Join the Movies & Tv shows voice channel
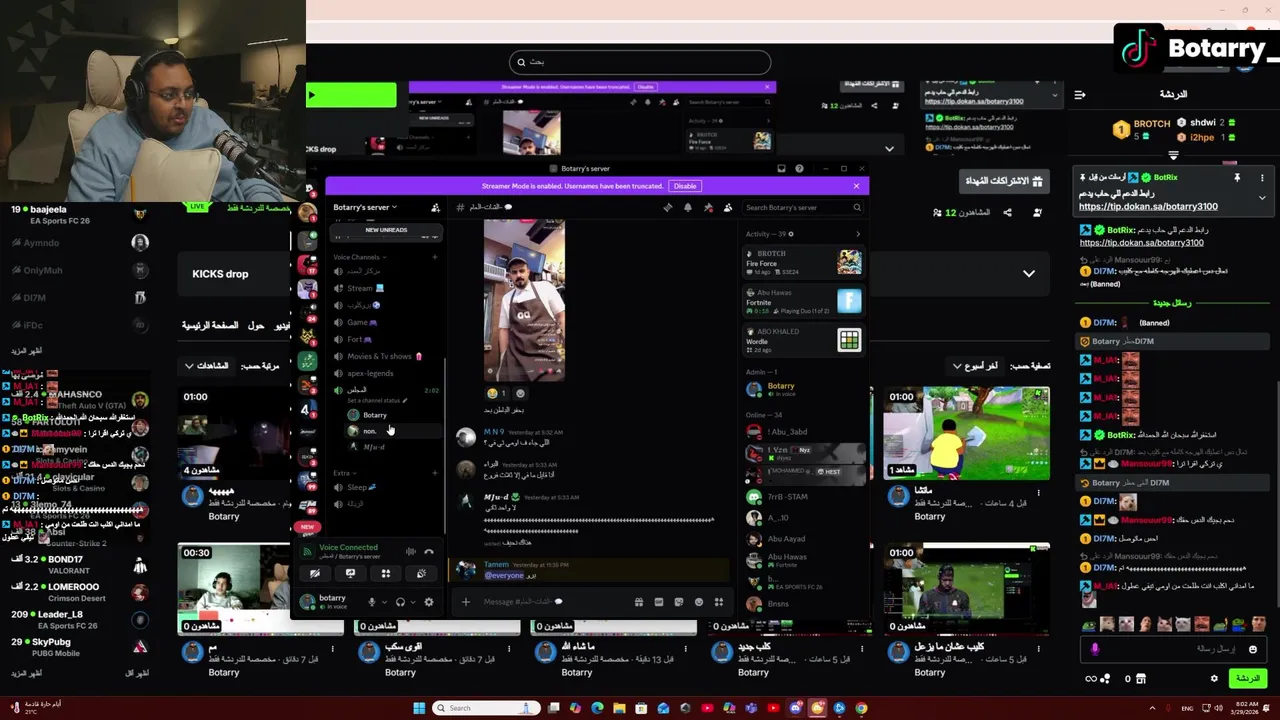Image resolution: width=1280 pixels, height=720 pixels. tap(384, 356)
